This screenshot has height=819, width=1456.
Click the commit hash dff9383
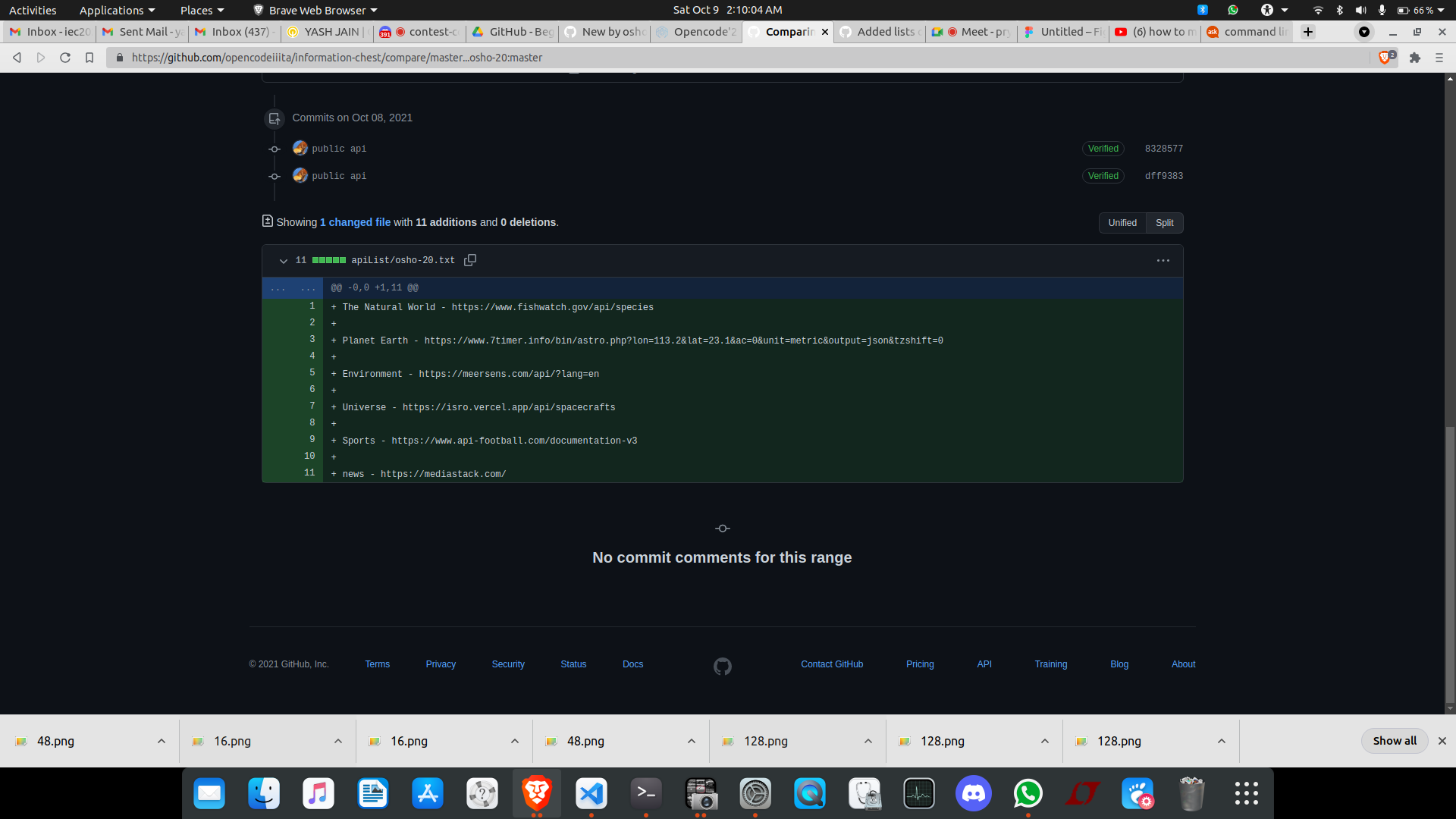pos(1163,176)
